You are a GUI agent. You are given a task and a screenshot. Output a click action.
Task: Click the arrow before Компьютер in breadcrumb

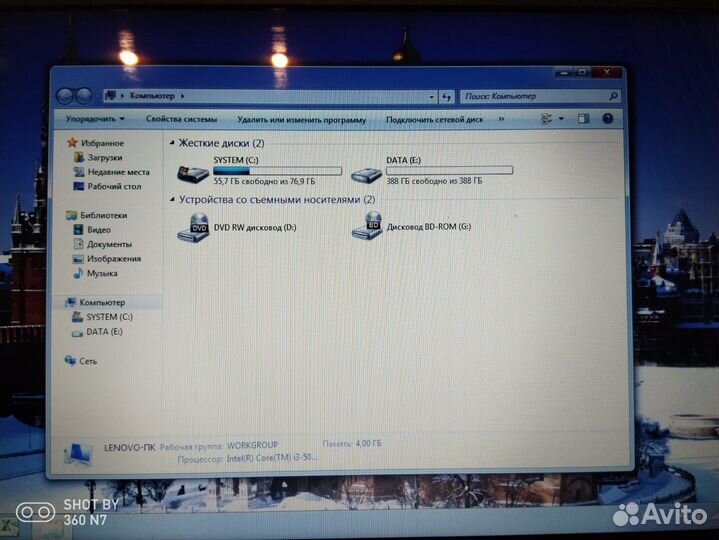[x=122, y=96]
